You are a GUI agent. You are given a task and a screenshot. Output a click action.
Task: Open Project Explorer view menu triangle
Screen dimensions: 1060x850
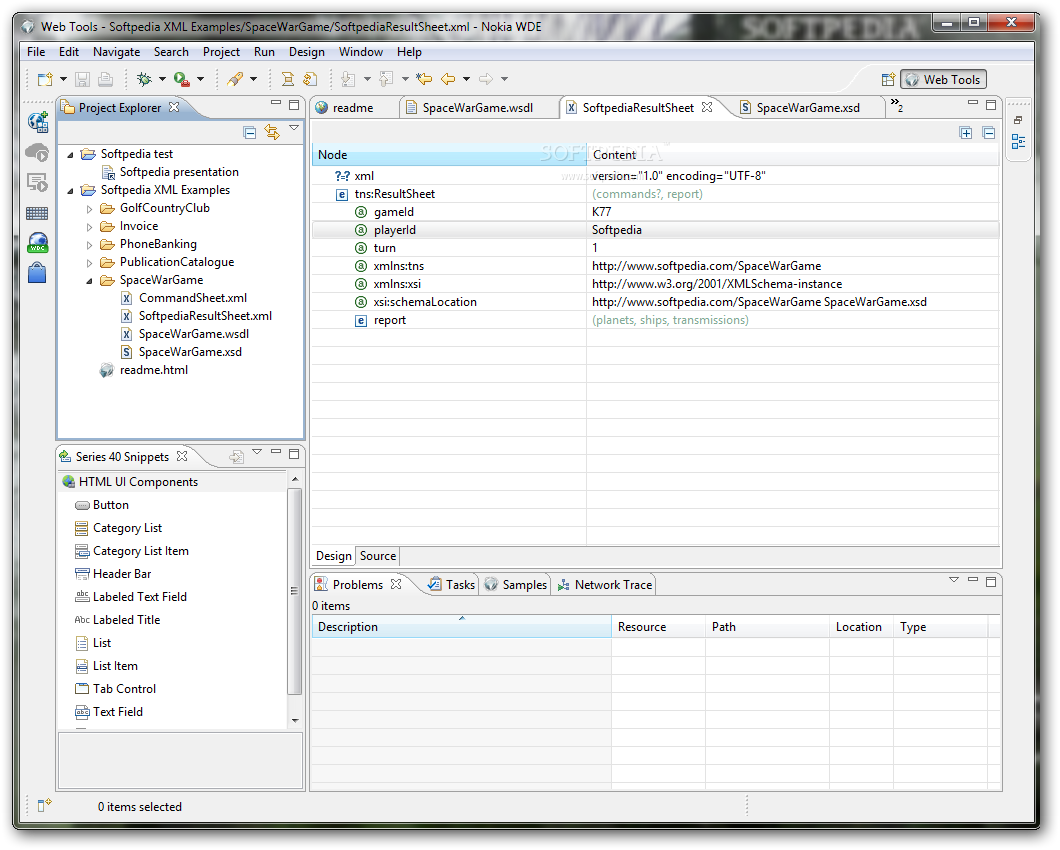pos(294,127)
